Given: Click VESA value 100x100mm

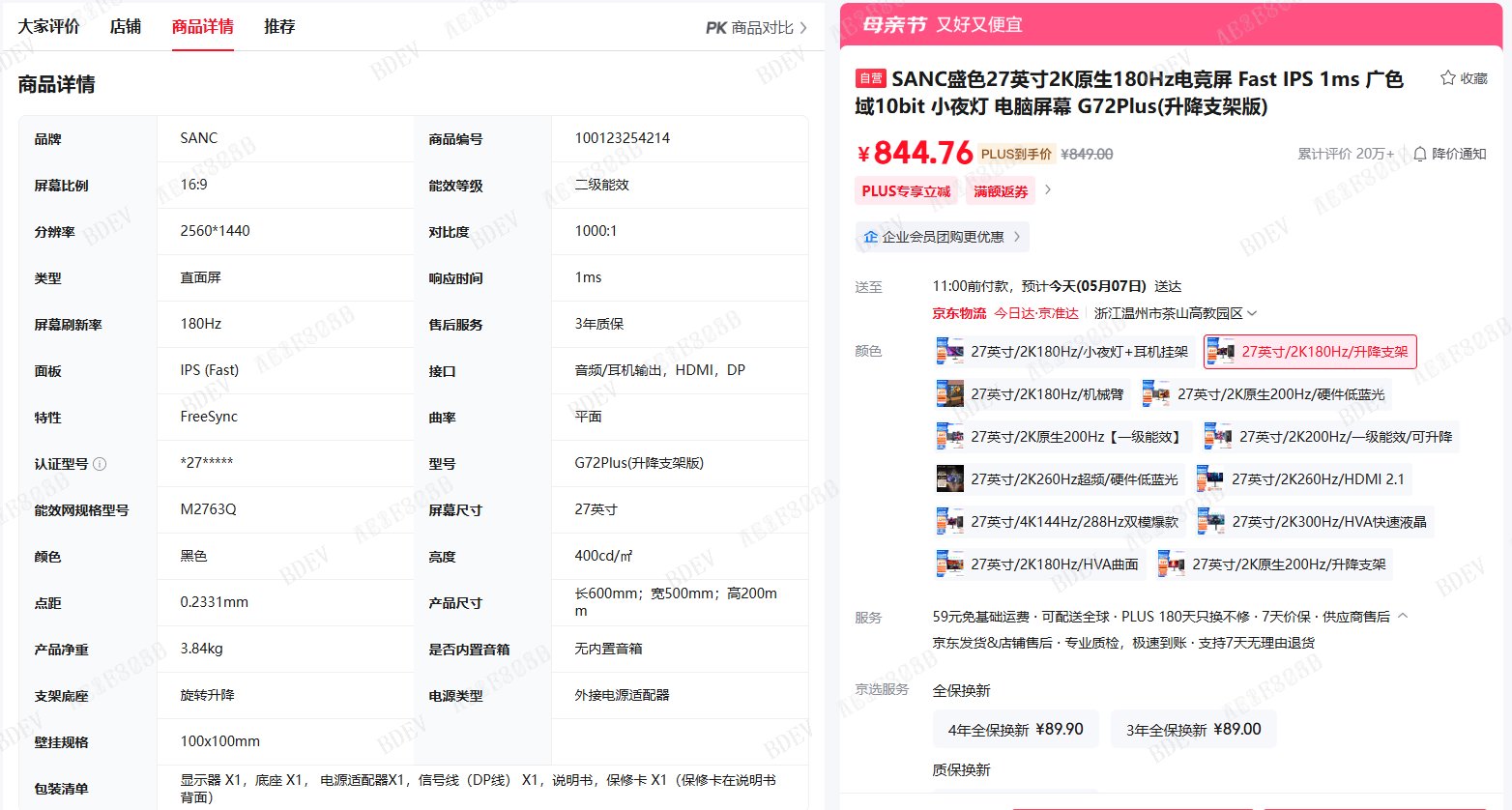Looking at the screenshot, I should pos(220,741).
